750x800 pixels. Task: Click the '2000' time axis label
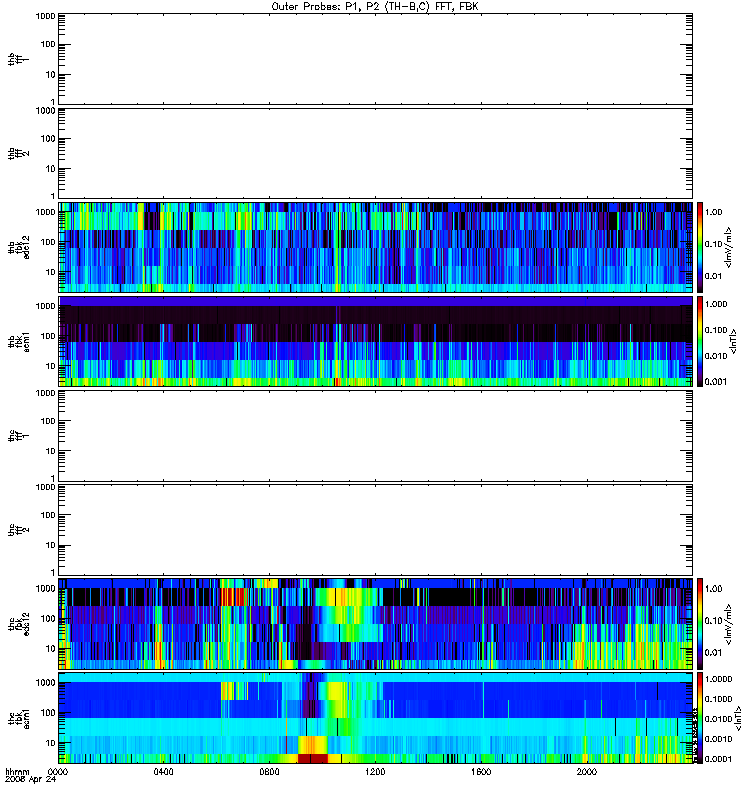(x=587, y=772)
